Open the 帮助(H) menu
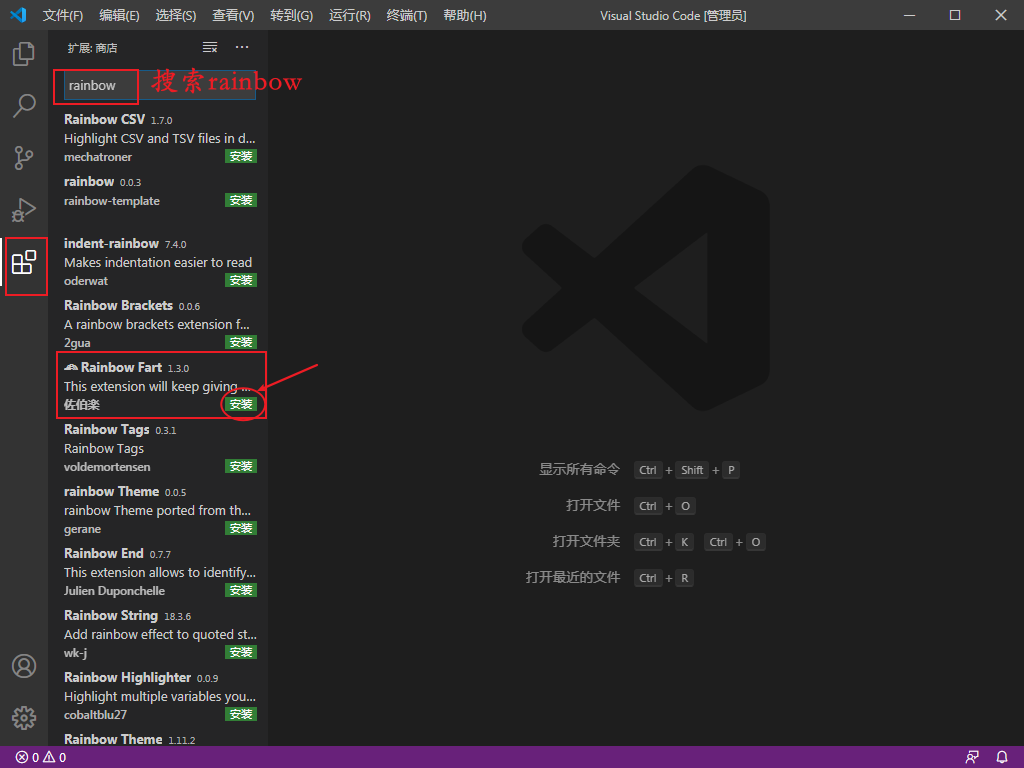 464,15
